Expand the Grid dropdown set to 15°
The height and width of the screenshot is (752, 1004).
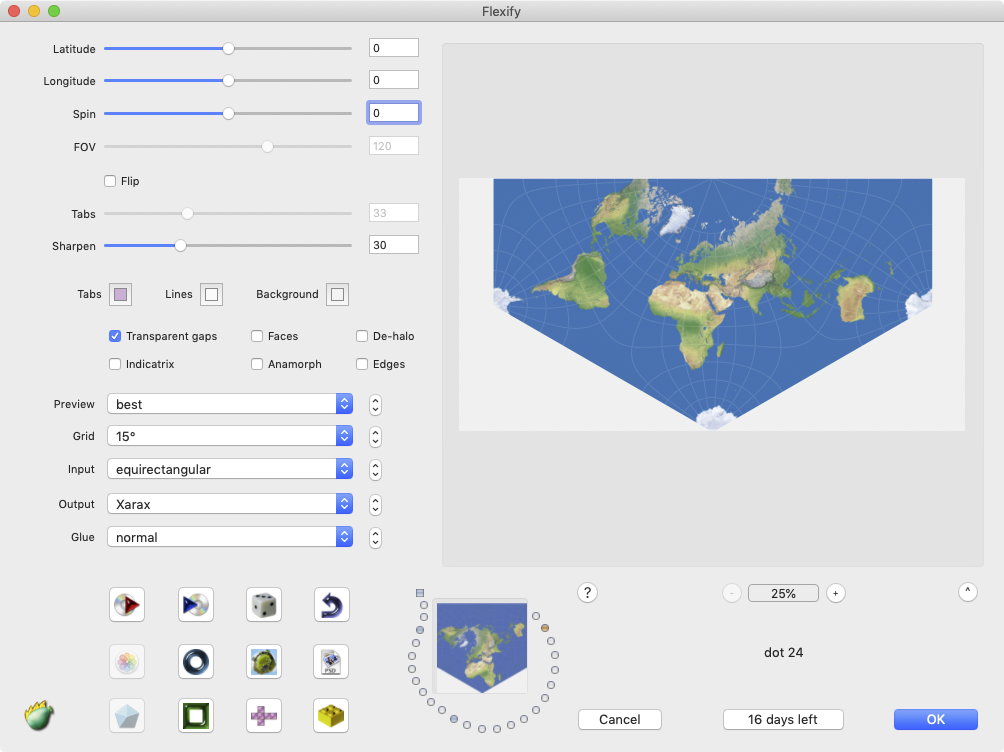click(230, 436)
